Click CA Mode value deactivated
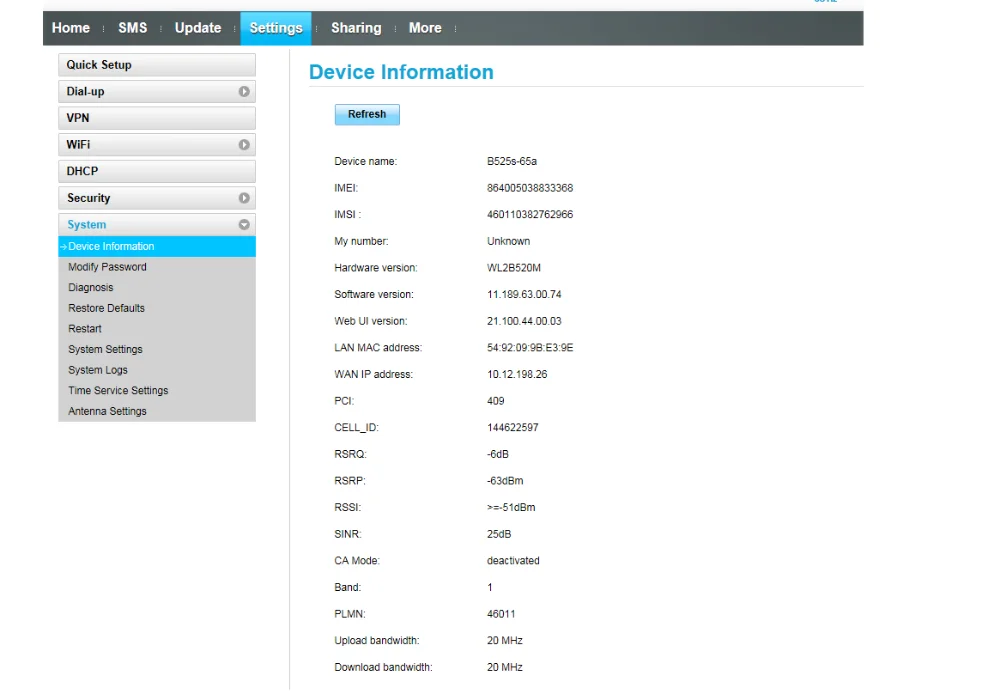1000x694 pixels. pyautogui.click(x=513, y=561)
